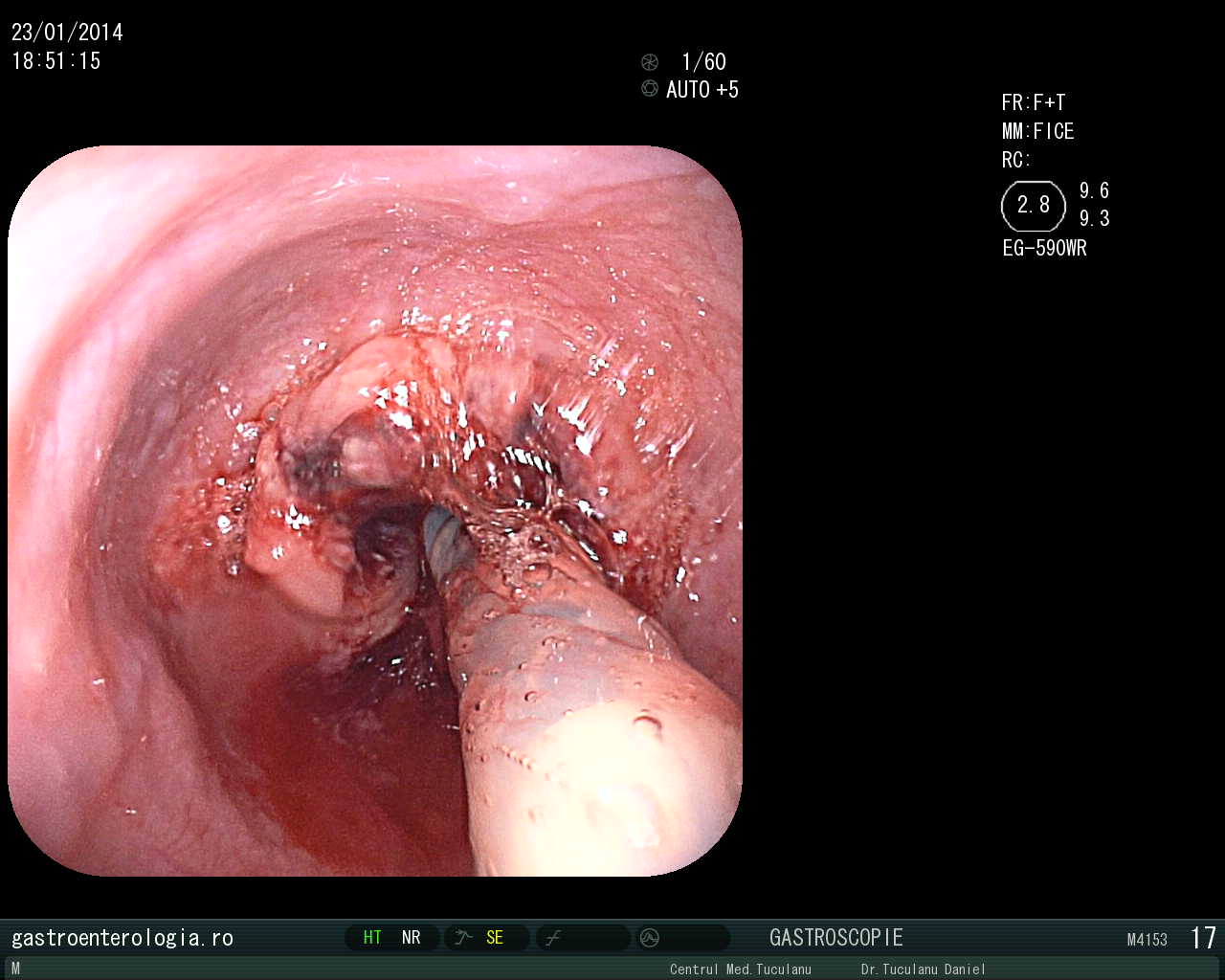The height and width of the screenshot is (980, 1225).
Task: Click the GASTROSCOPIE procedure label
Action: [836, 938]
